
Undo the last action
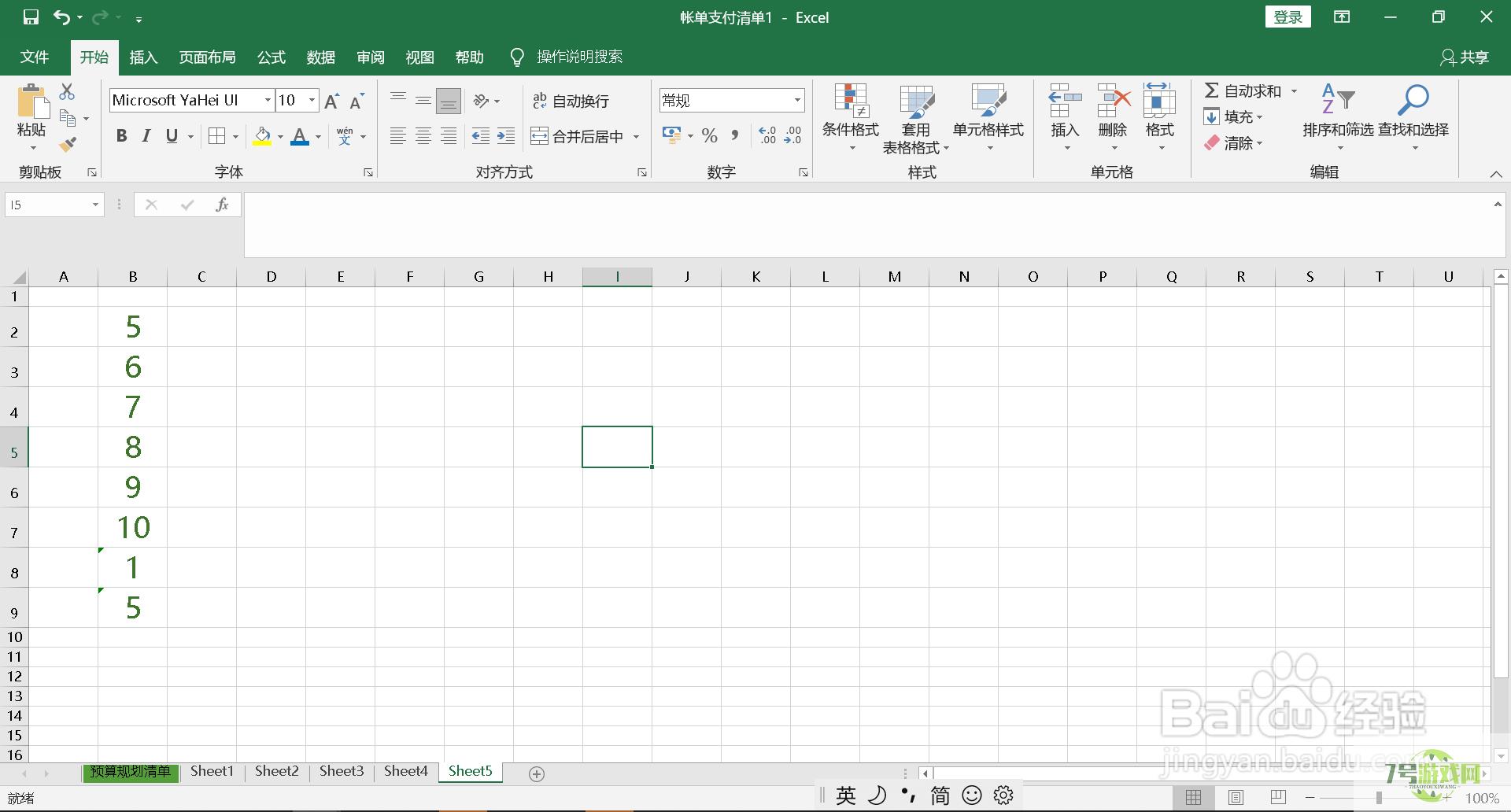point(62,17)
